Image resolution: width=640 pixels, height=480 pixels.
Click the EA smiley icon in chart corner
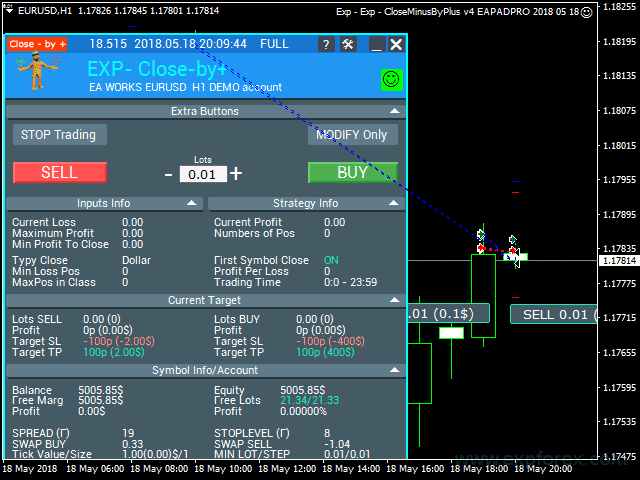pos(587,11)
